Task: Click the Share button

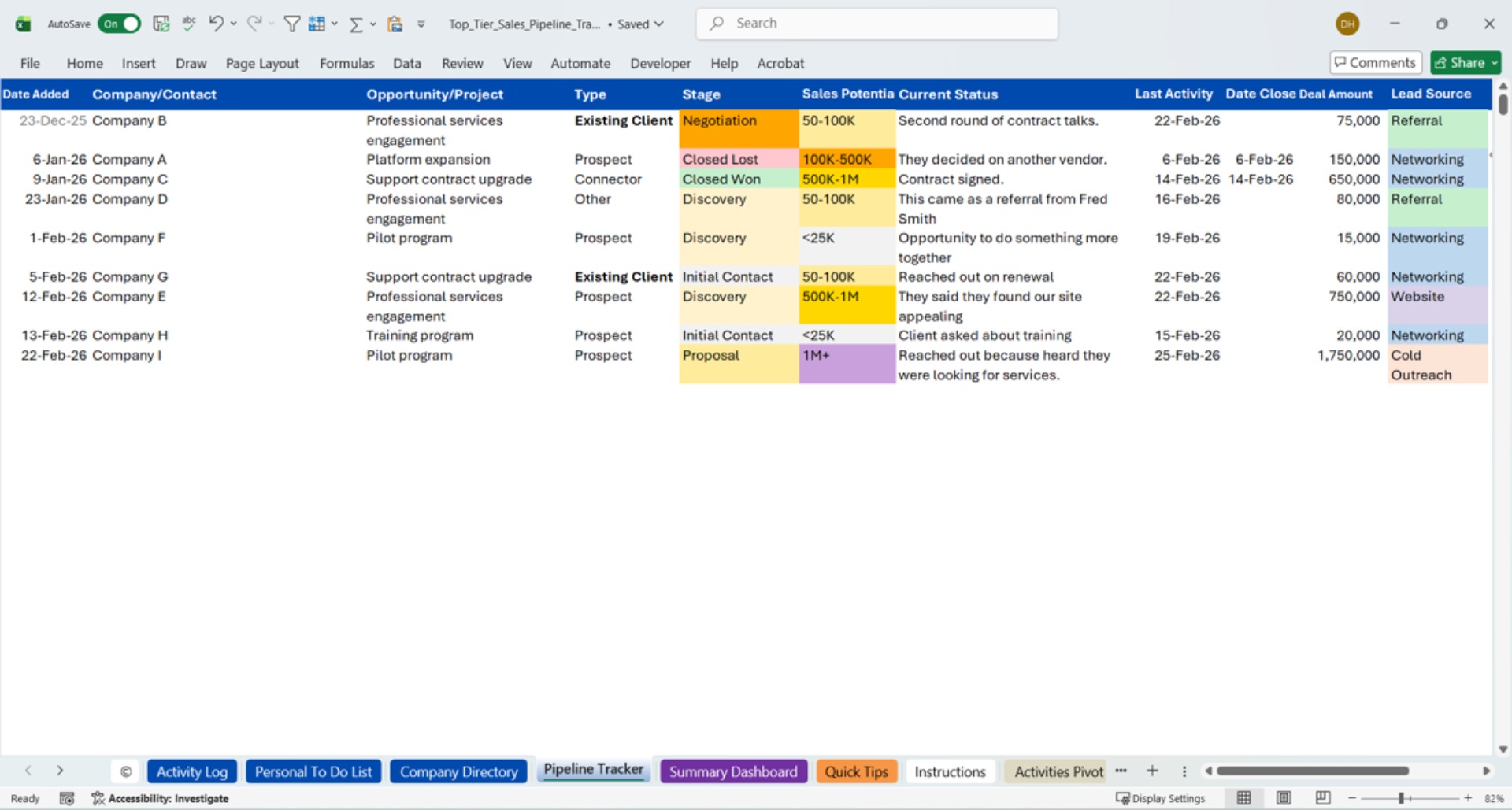Action: point(1465,62)
